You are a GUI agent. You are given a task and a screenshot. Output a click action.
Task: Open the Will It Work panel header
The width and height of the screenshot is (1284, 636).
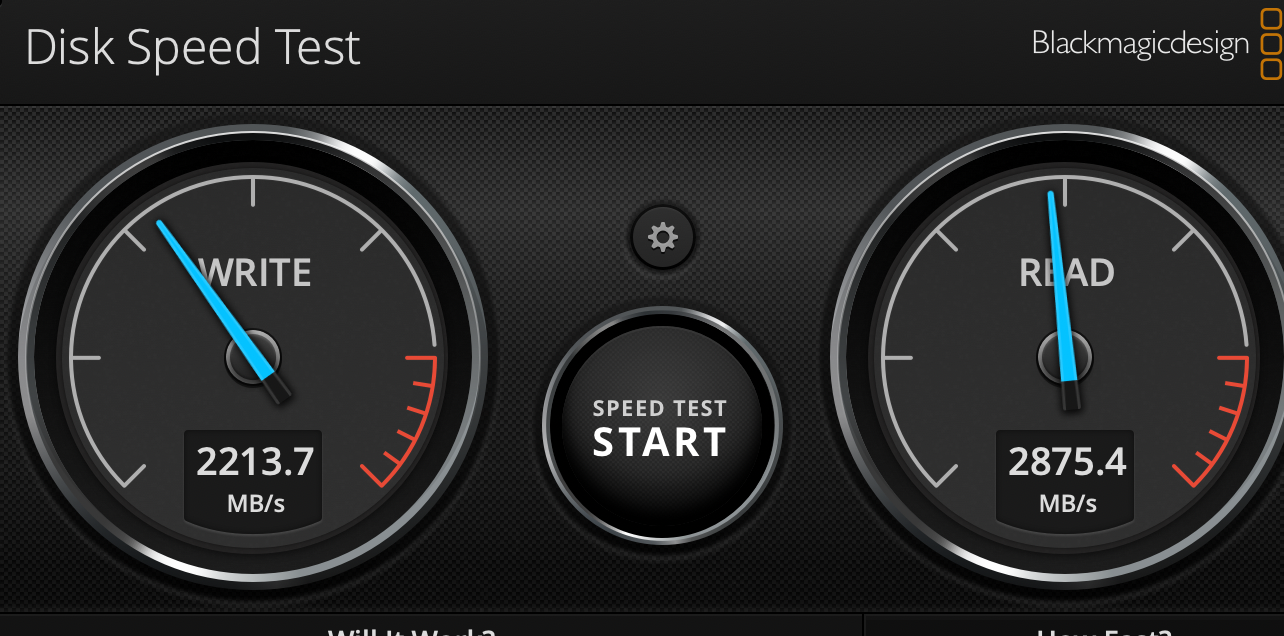411,632
